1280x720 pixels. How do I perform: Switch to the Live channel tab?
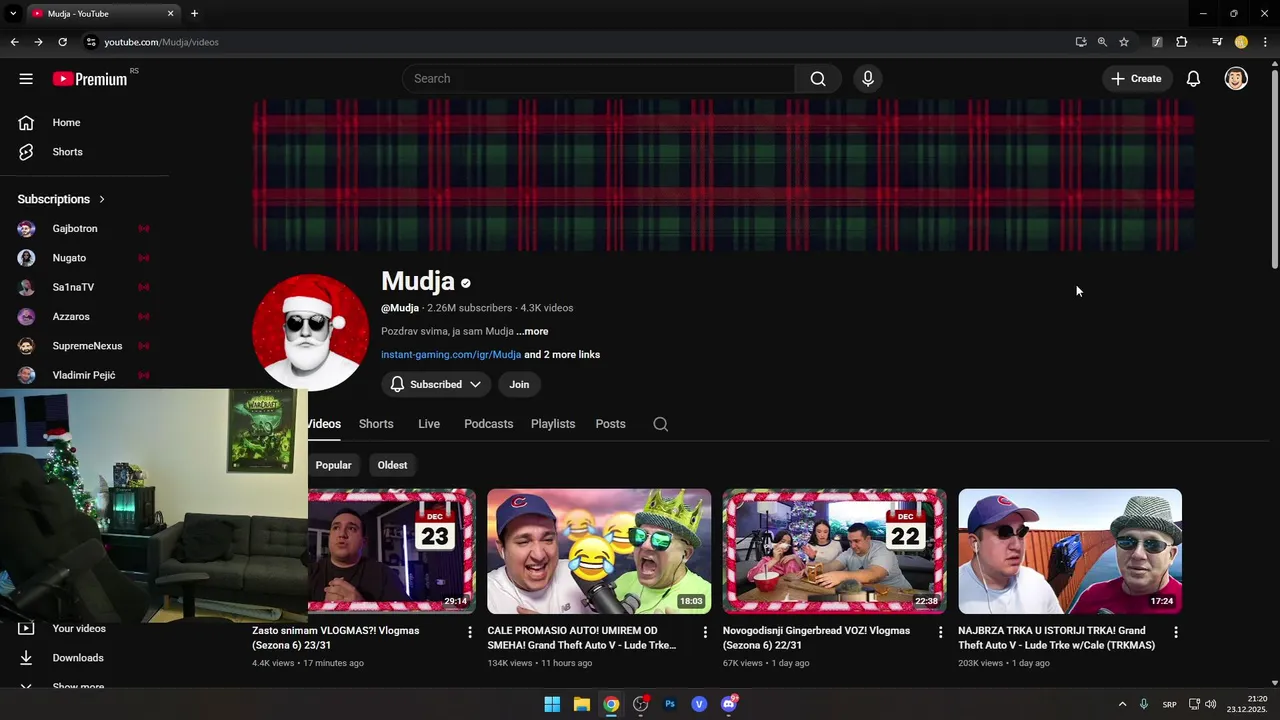pyautogui.click(x=429, y=424)
